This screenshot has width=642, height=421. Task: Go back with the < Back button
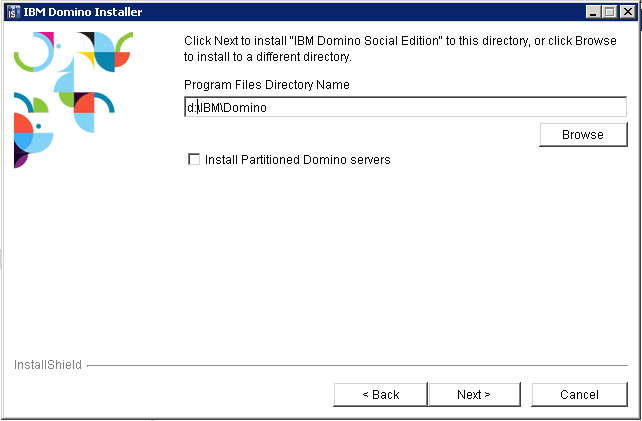pyautogui.click(x=380, y=394)
